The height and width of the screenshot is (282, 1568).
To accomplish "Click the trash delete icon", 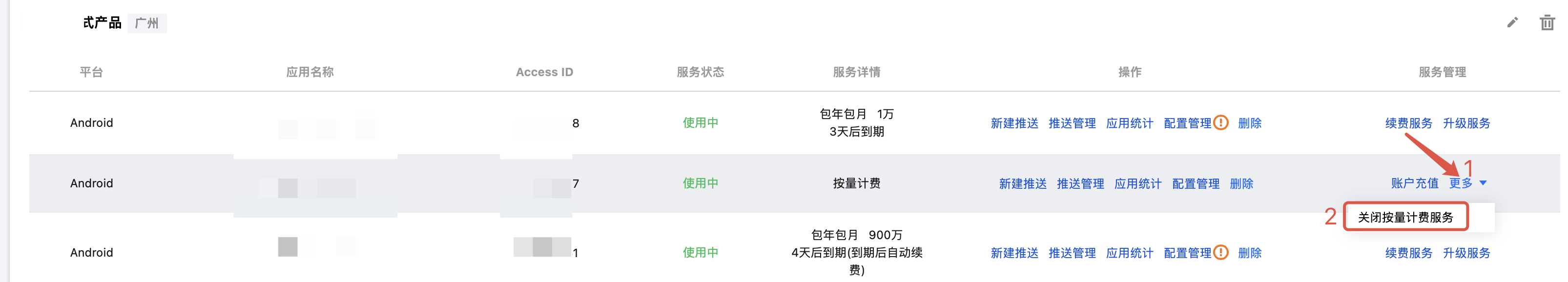I will pos(1547,23).
